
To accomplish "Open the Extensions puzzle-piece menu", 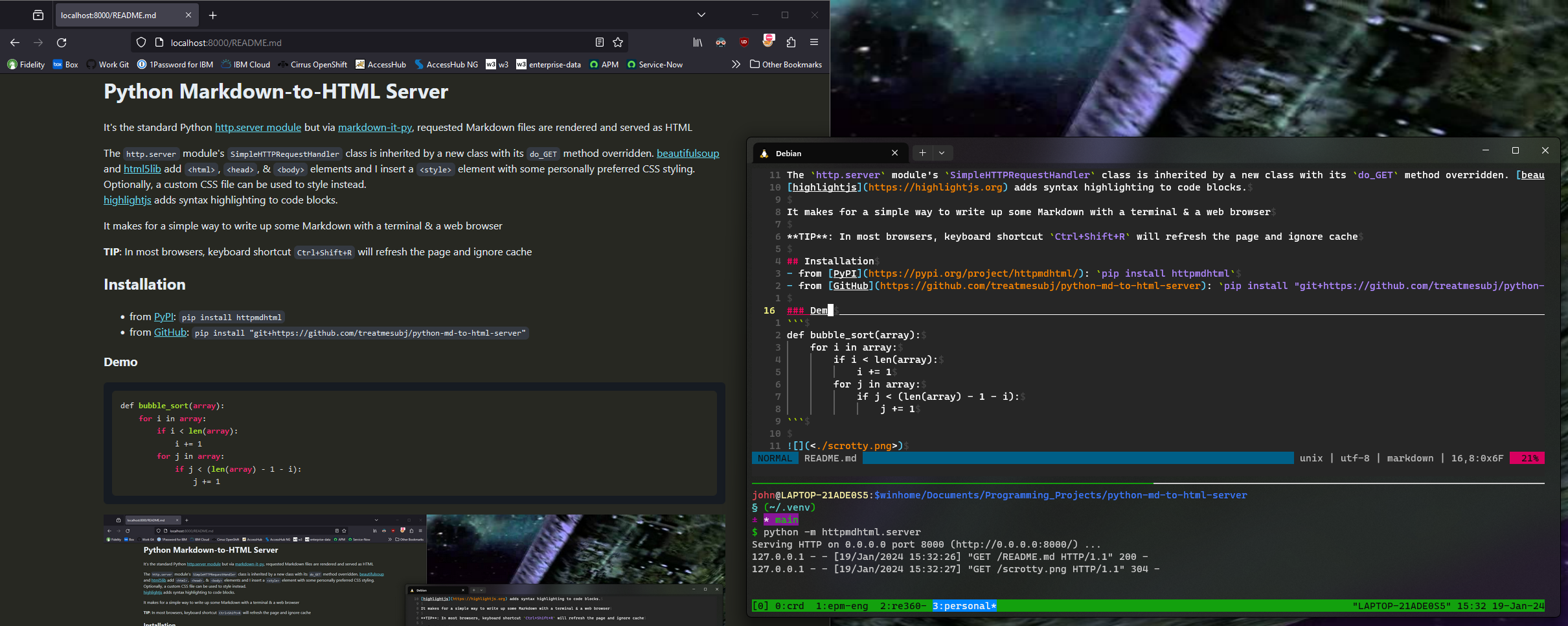I will [791, 43].
